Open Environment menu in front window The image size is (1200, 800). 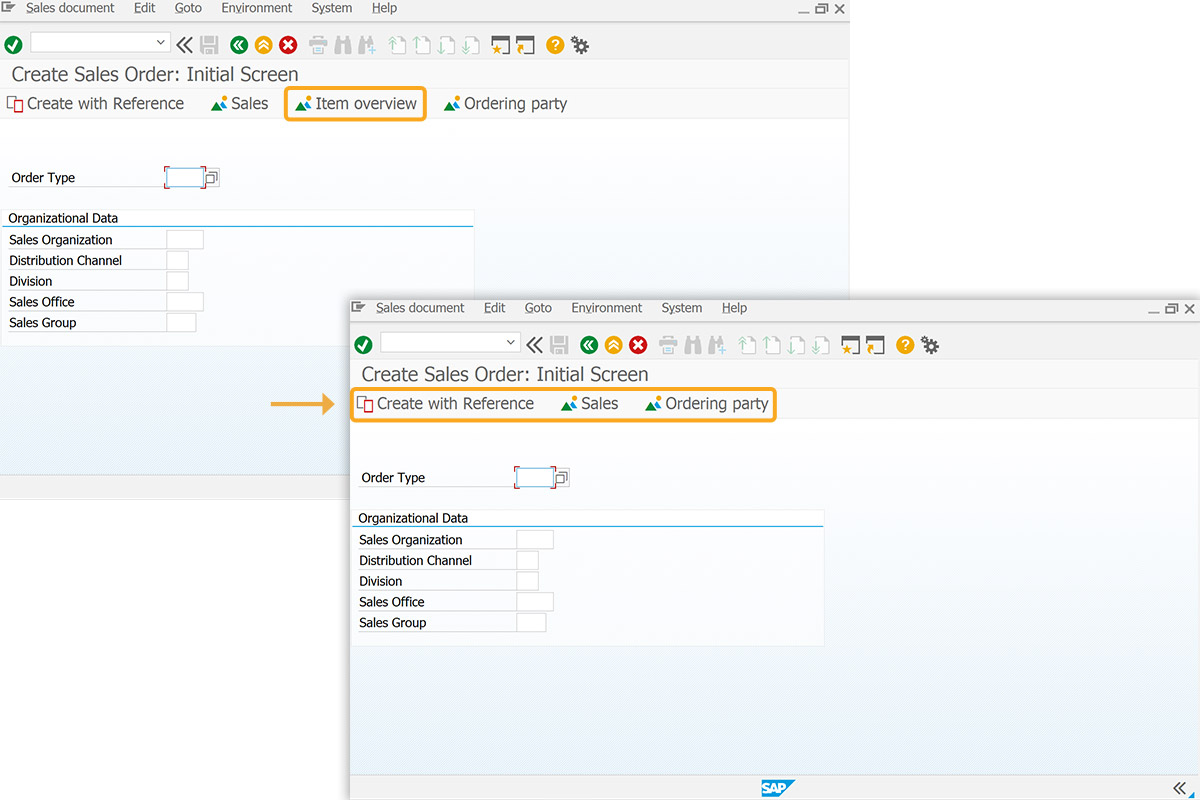tap(607, 308)
